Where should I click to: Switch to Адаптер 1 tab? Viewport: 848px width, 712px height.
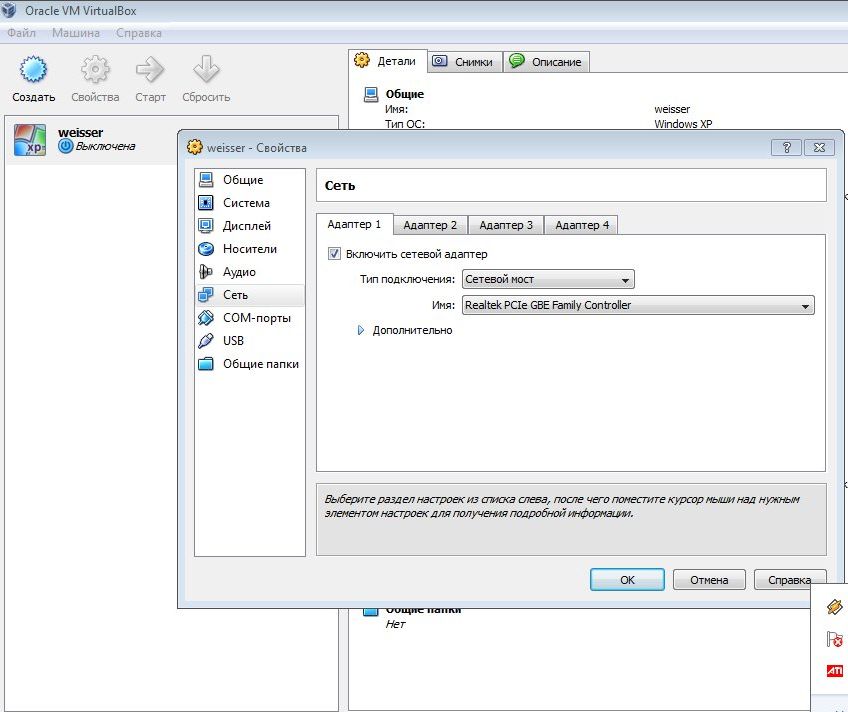[x=354, y=224]
